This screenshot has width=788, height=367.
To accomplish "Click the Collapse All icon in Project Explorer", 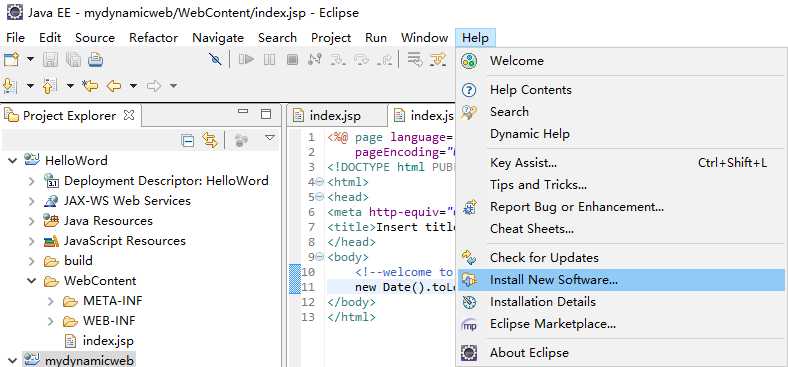I will [x=187, y=141].
